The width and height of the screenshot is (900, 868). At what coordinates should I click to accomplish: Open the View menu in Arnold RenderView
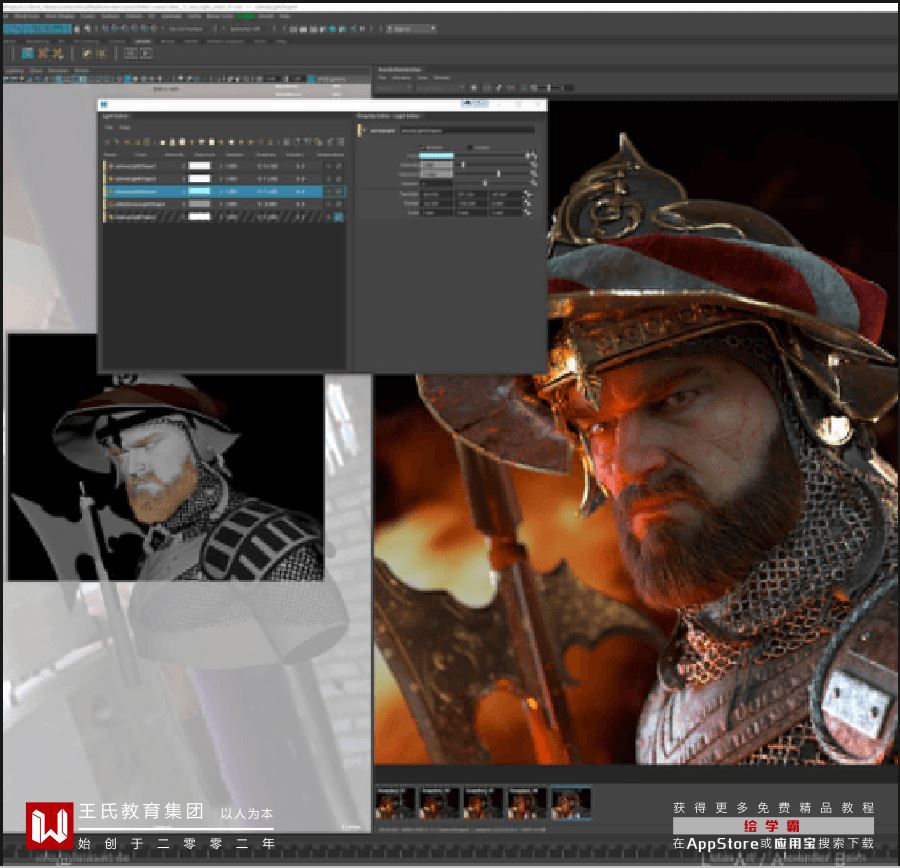coord(422,78)
